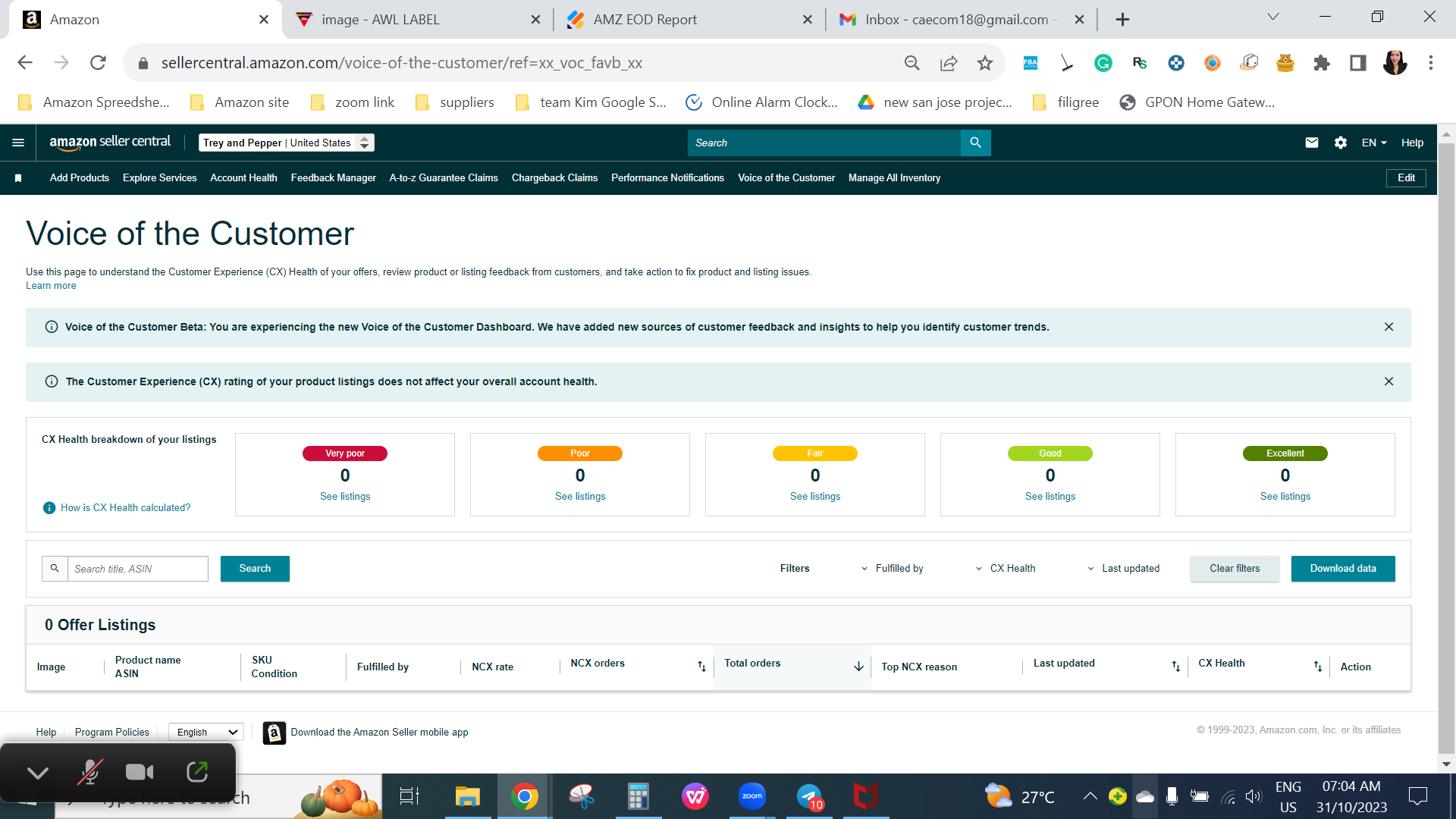This screenshot has width=1456, height=819.
Task: Open Manage All Inventory in favorites bar
Action: [x=894, y=178]
